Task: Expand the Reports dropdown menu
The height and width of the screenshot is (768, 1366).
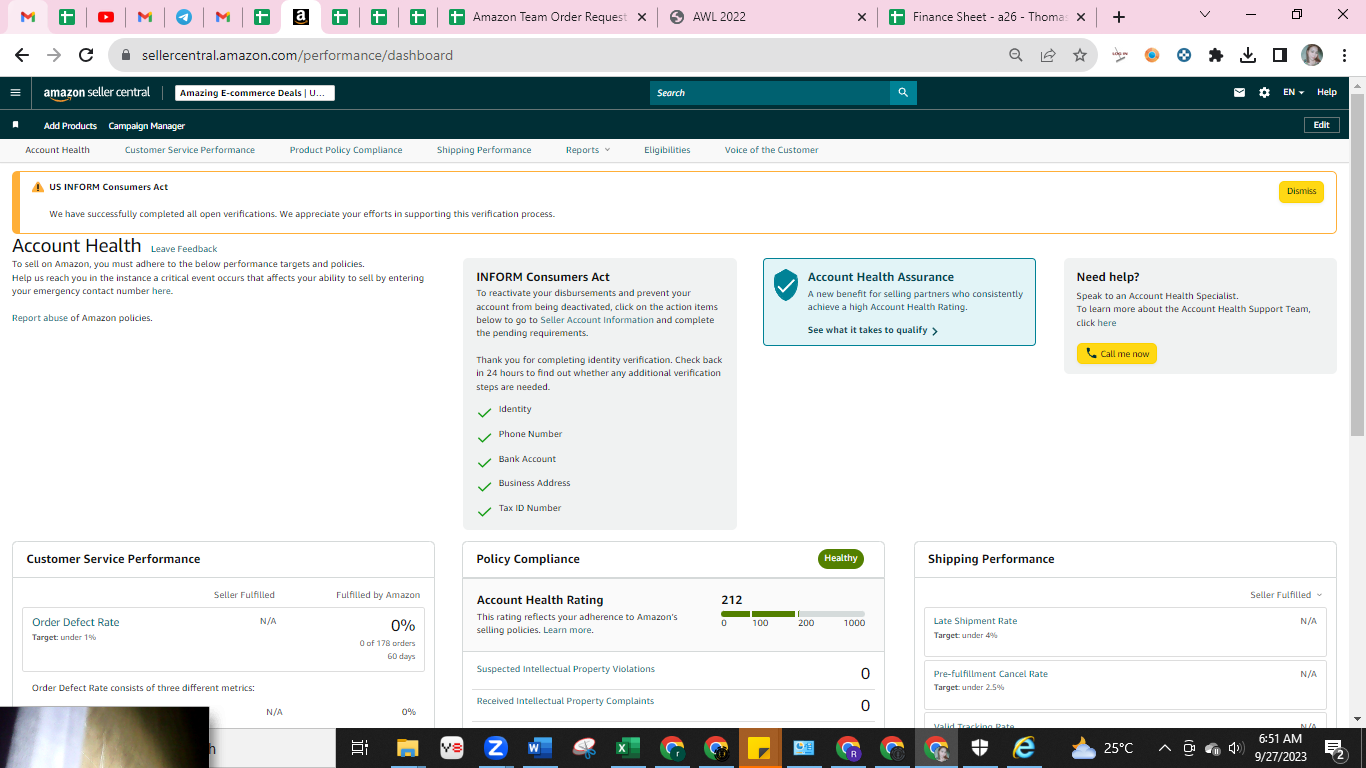Action: [587, 150]
